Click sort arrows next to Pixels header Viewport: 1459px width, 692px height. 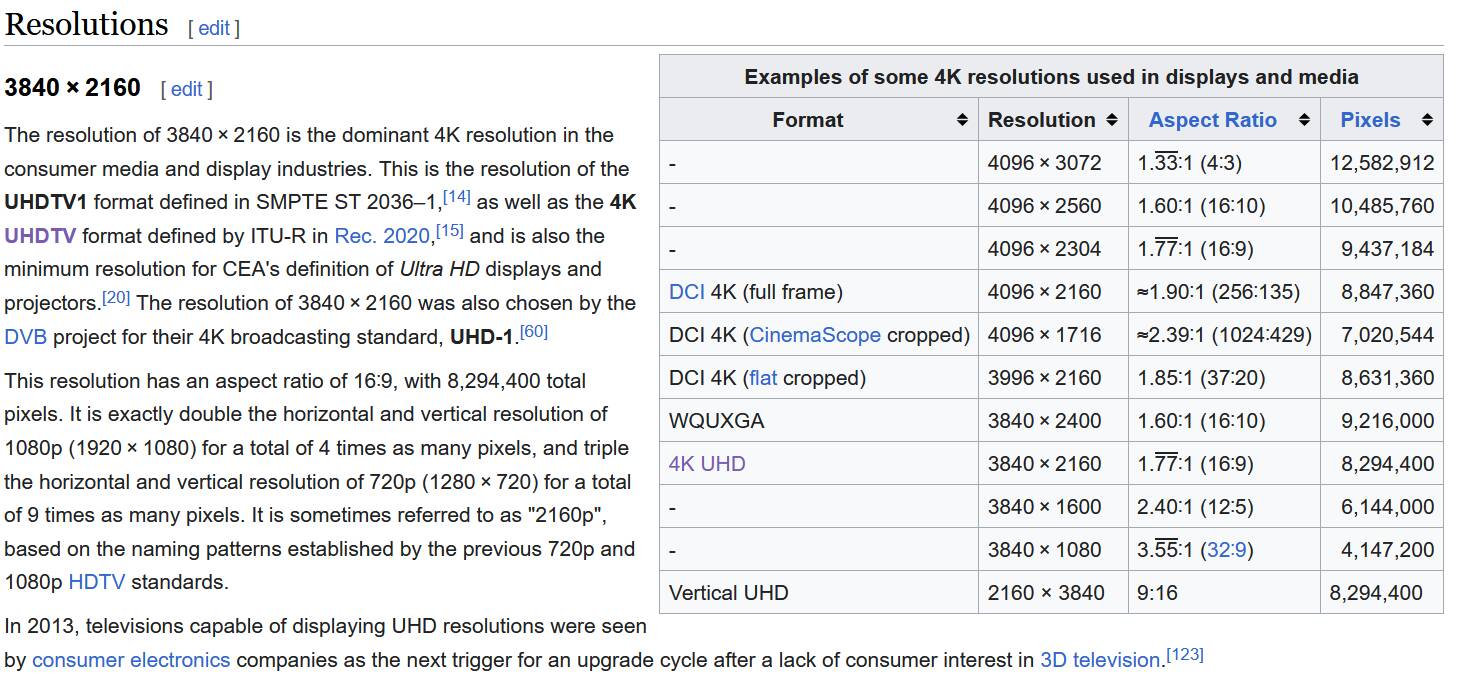(1427, 120)
